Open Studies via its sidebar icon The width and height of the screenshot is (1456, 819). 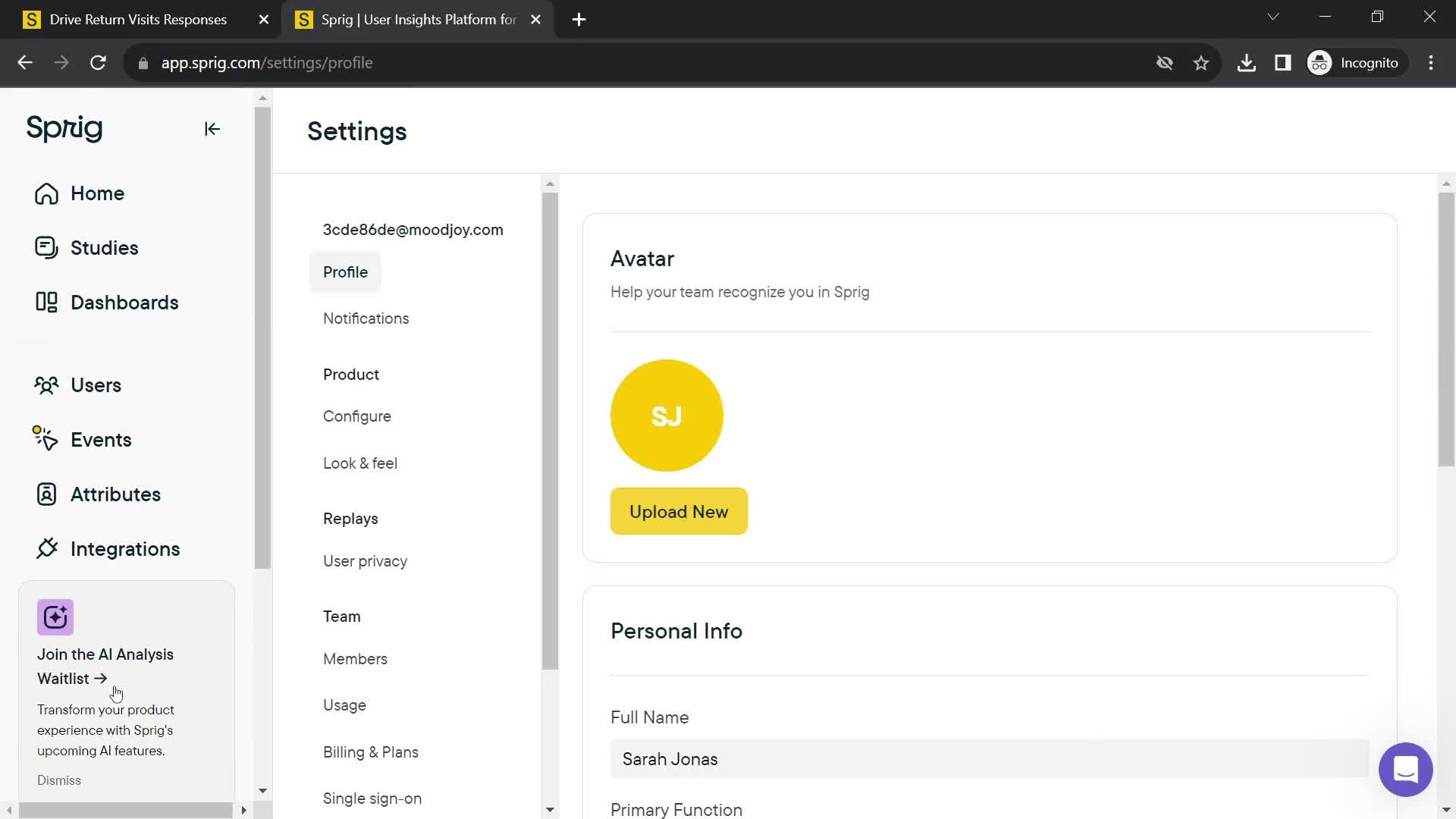(x=46, y=248)
